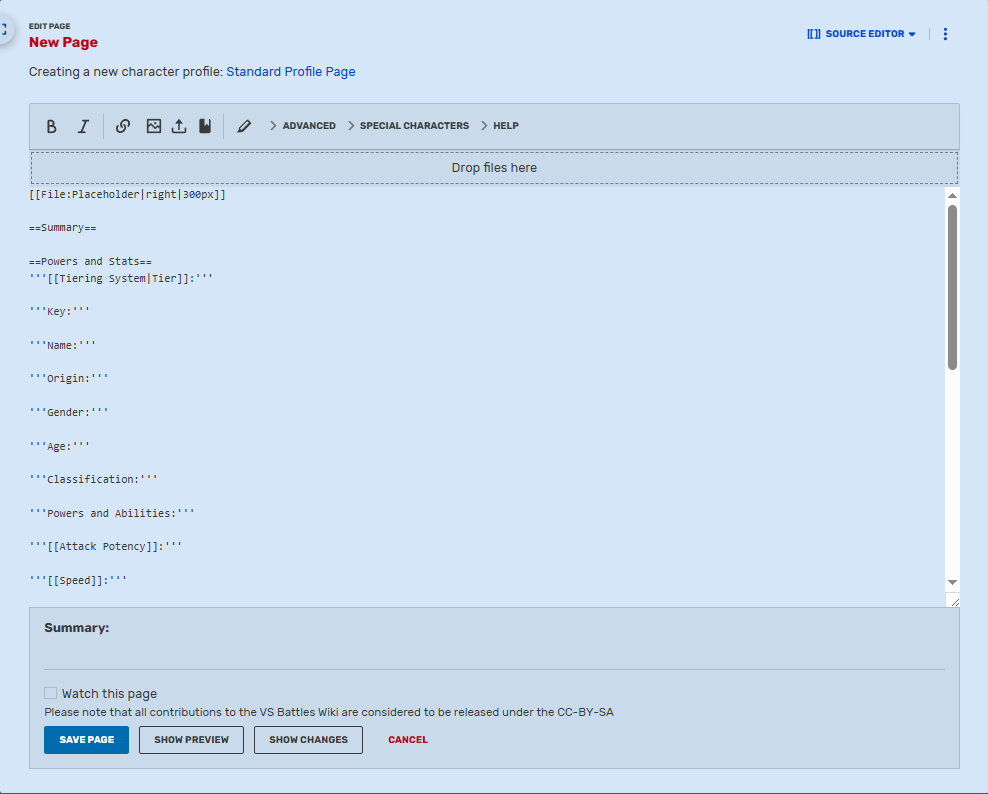This screenshot has height=794, width=988.
Task: Apply italic formatting with the I icon
Action: (x=83, y=126)
